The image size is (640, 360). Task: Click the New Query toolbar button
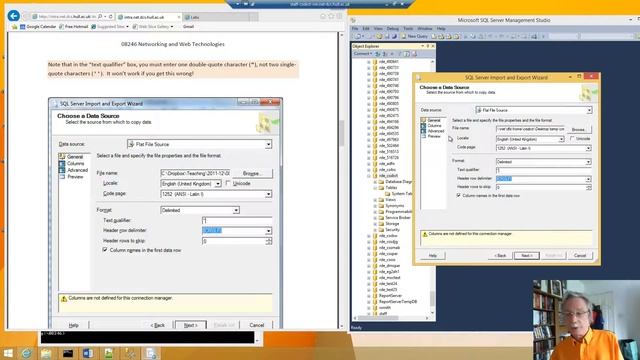click(414, 36)
